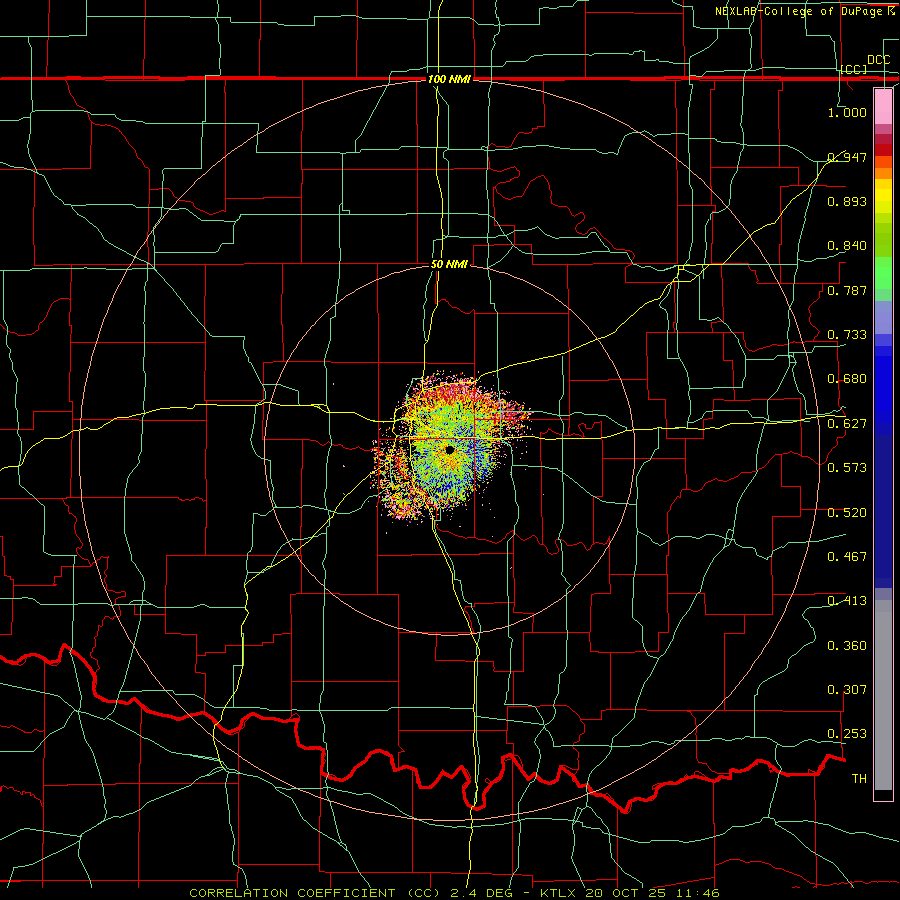Click the 0.893 scale value
The image size is (900, 900).
point(847,201)
